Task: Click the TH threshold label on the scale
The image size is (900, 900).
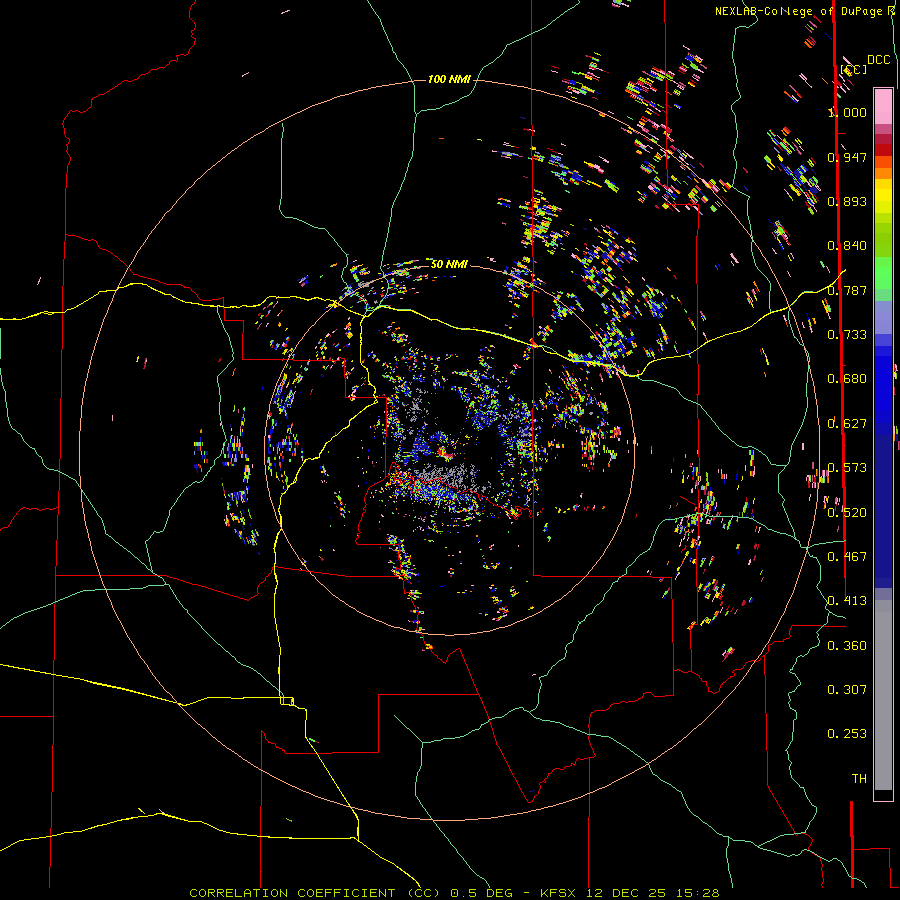Action: [859, 778]
